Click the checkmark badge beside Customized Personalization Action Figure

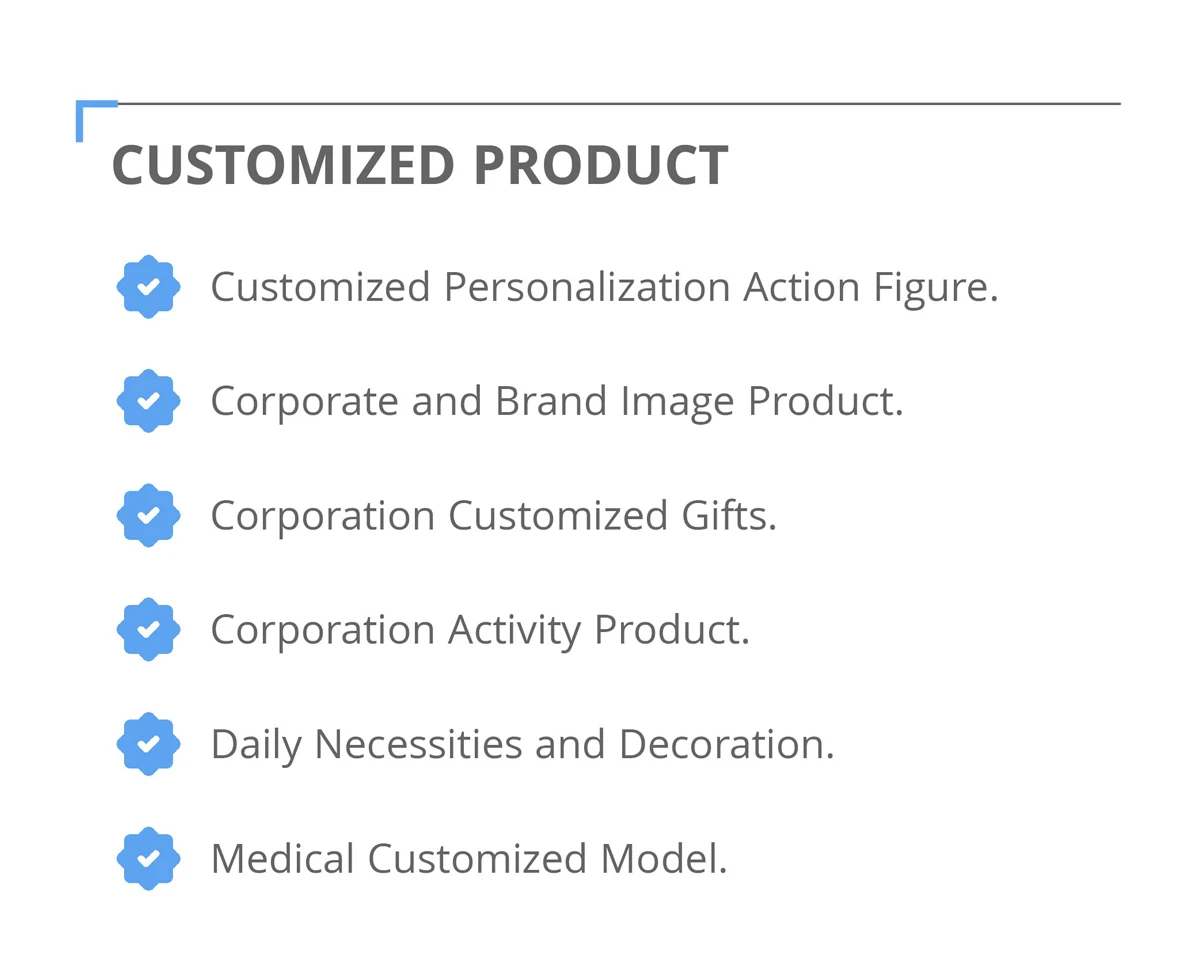tap(148, 287)
